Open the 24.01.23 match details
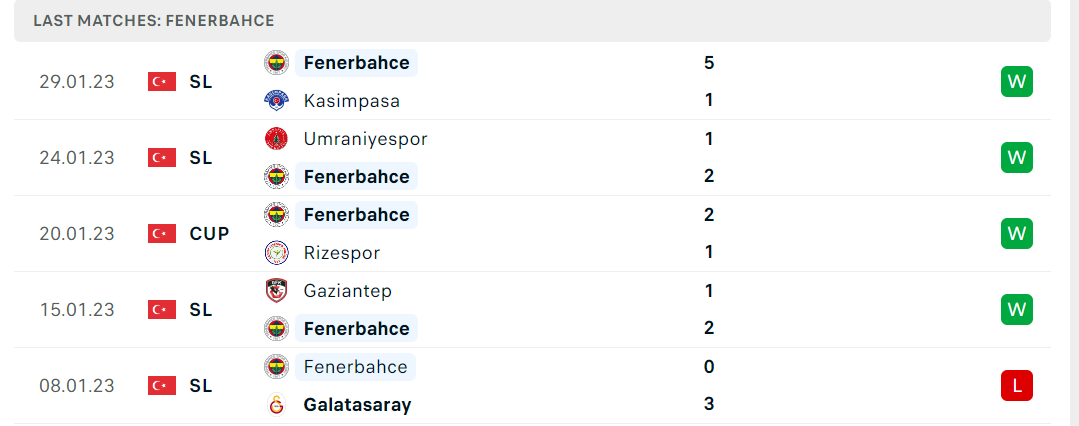The width and height of the screenshot is (1079, 426). coord(533,158)
